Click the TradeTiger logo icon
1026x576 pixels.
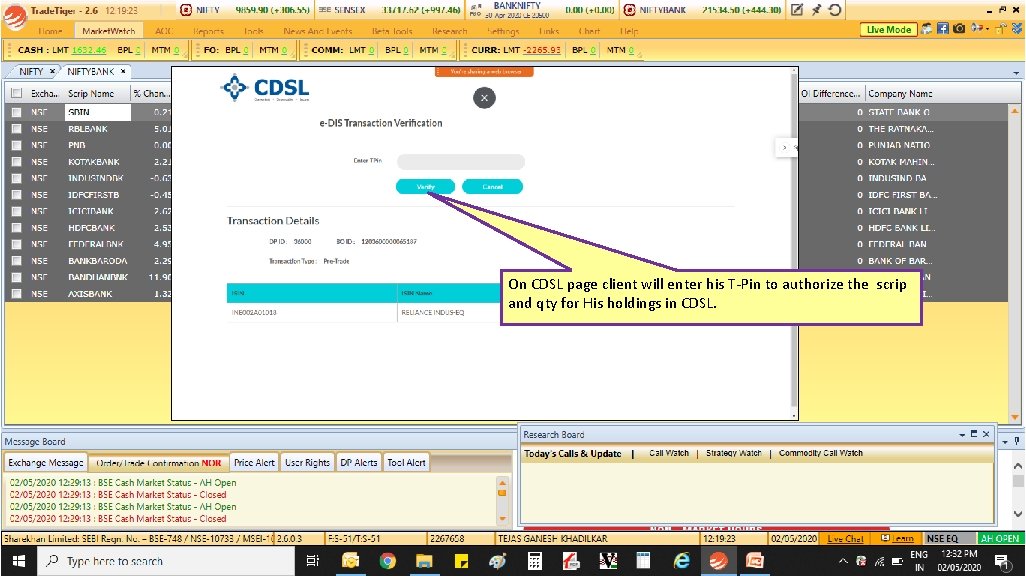coord(14,18)
